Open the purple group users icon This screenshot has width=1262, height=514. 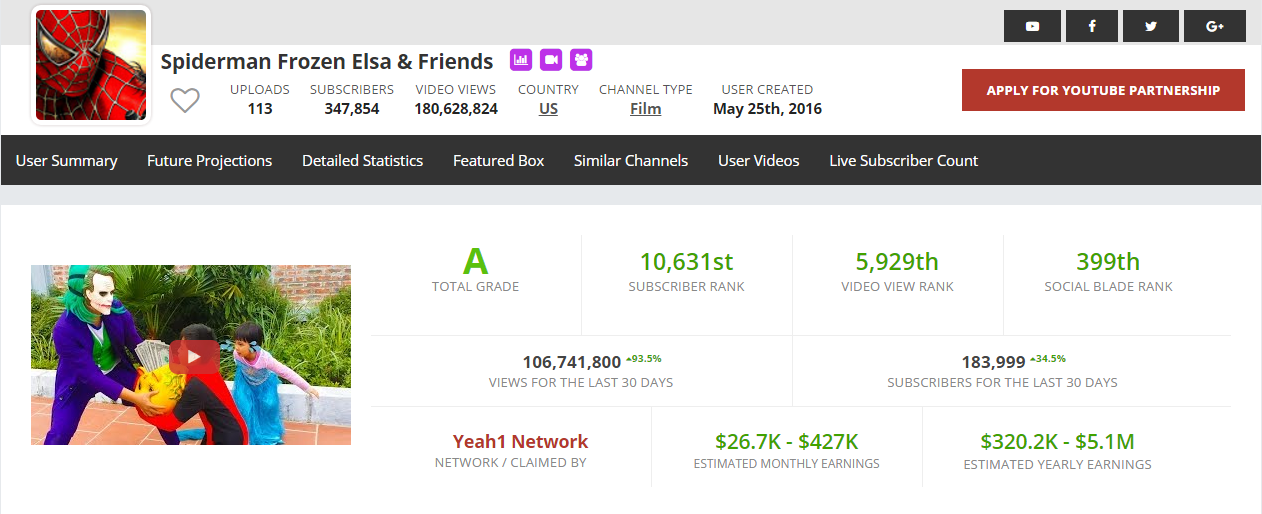tap(581, 60)
